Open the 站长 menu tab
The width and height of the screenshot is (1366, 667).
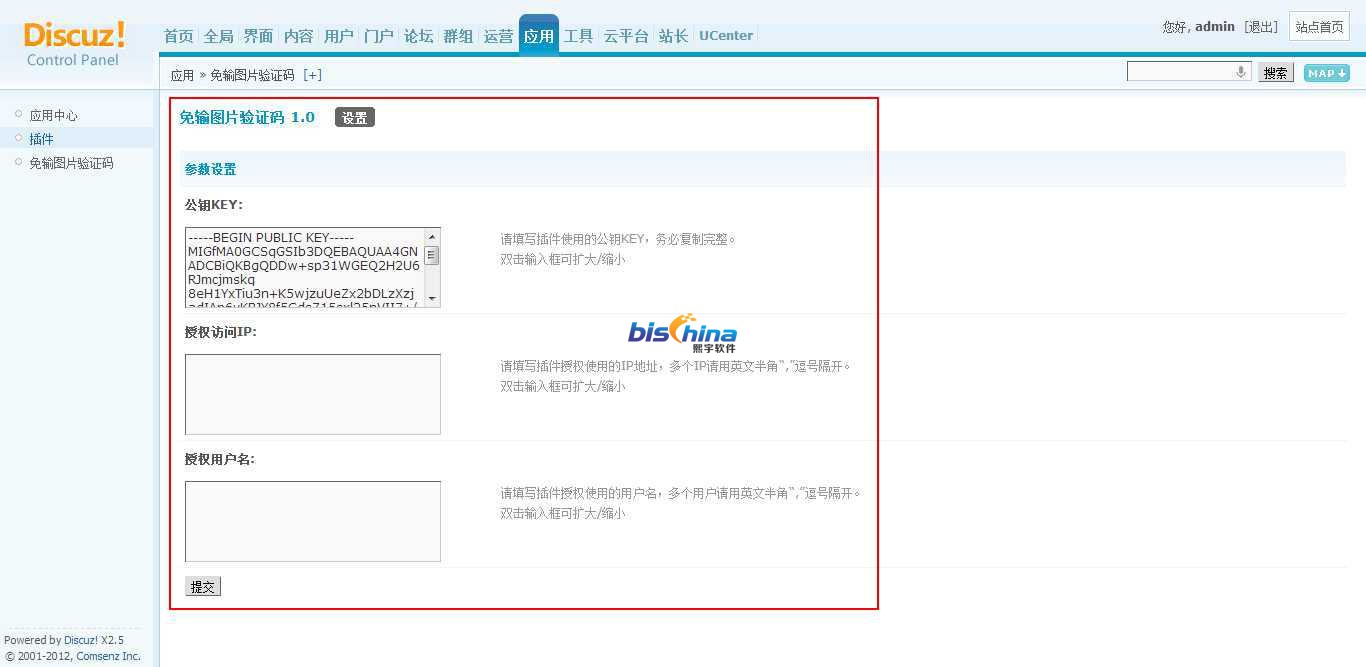(673, 36)
